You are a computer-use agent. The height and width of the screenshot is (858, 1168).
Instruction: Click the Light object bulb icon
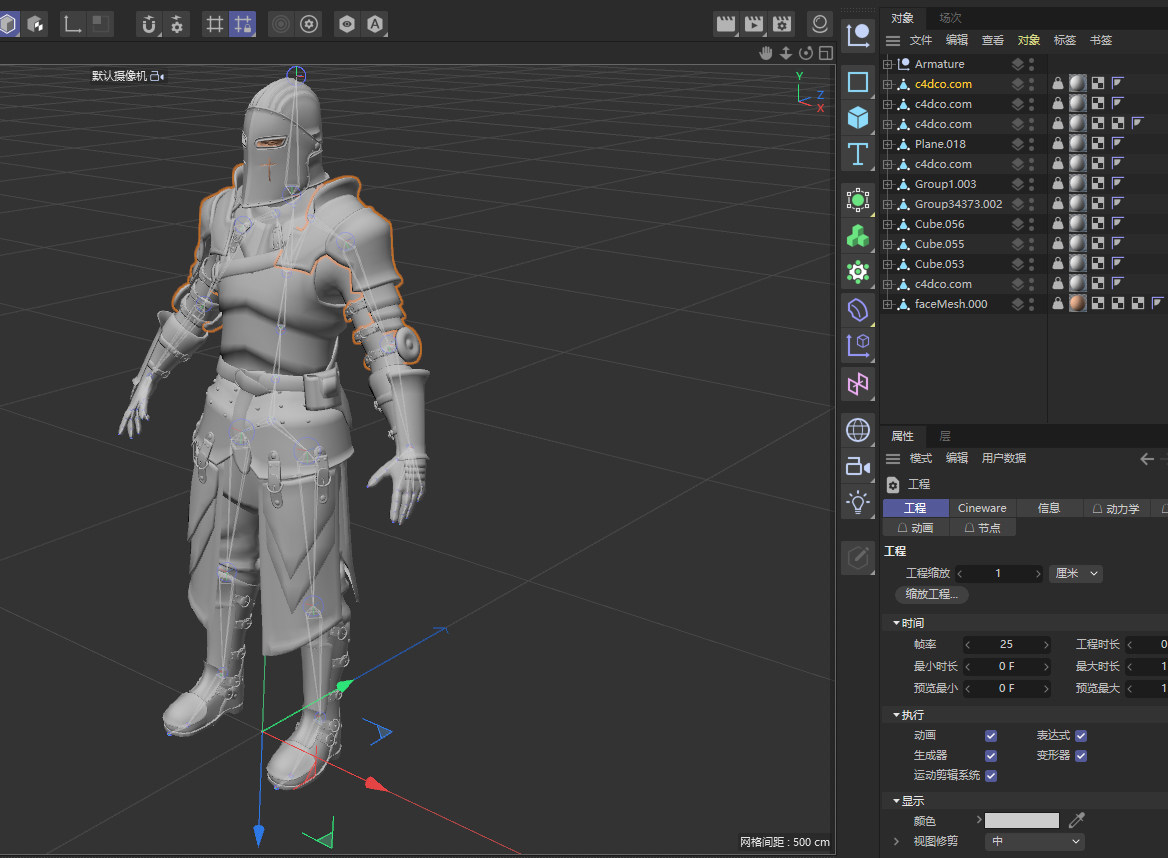[x=857, y=502]
